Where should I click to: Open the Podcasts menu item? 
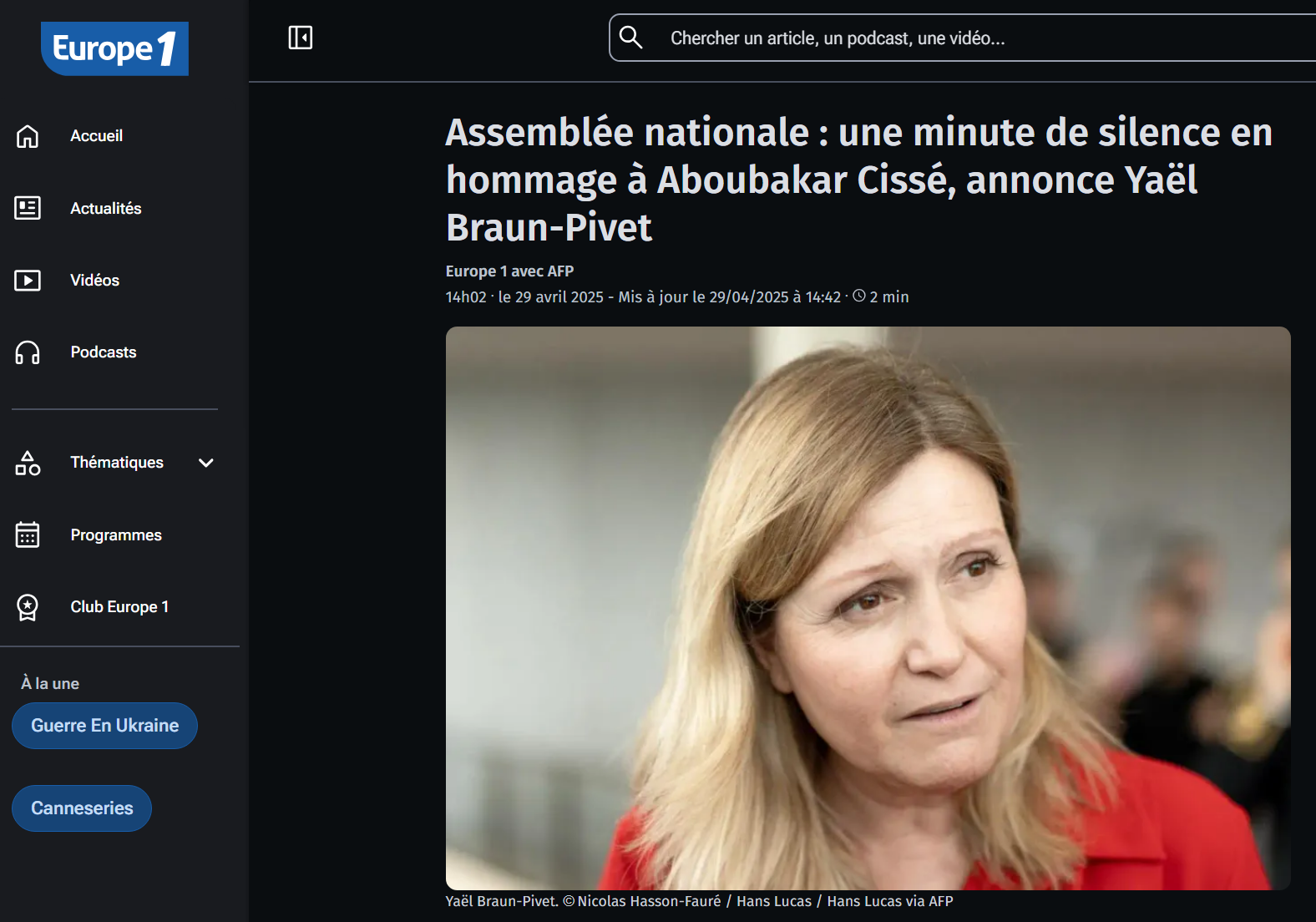pos(104,352)
